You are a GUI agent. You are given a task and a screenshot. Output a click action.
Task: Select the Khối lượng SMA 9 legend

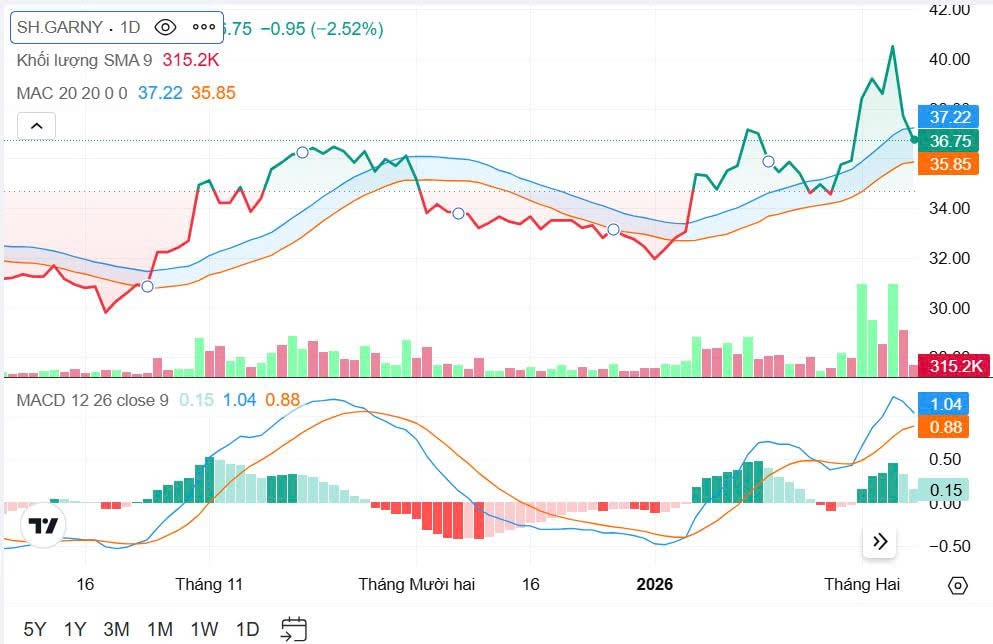[84, 60]
